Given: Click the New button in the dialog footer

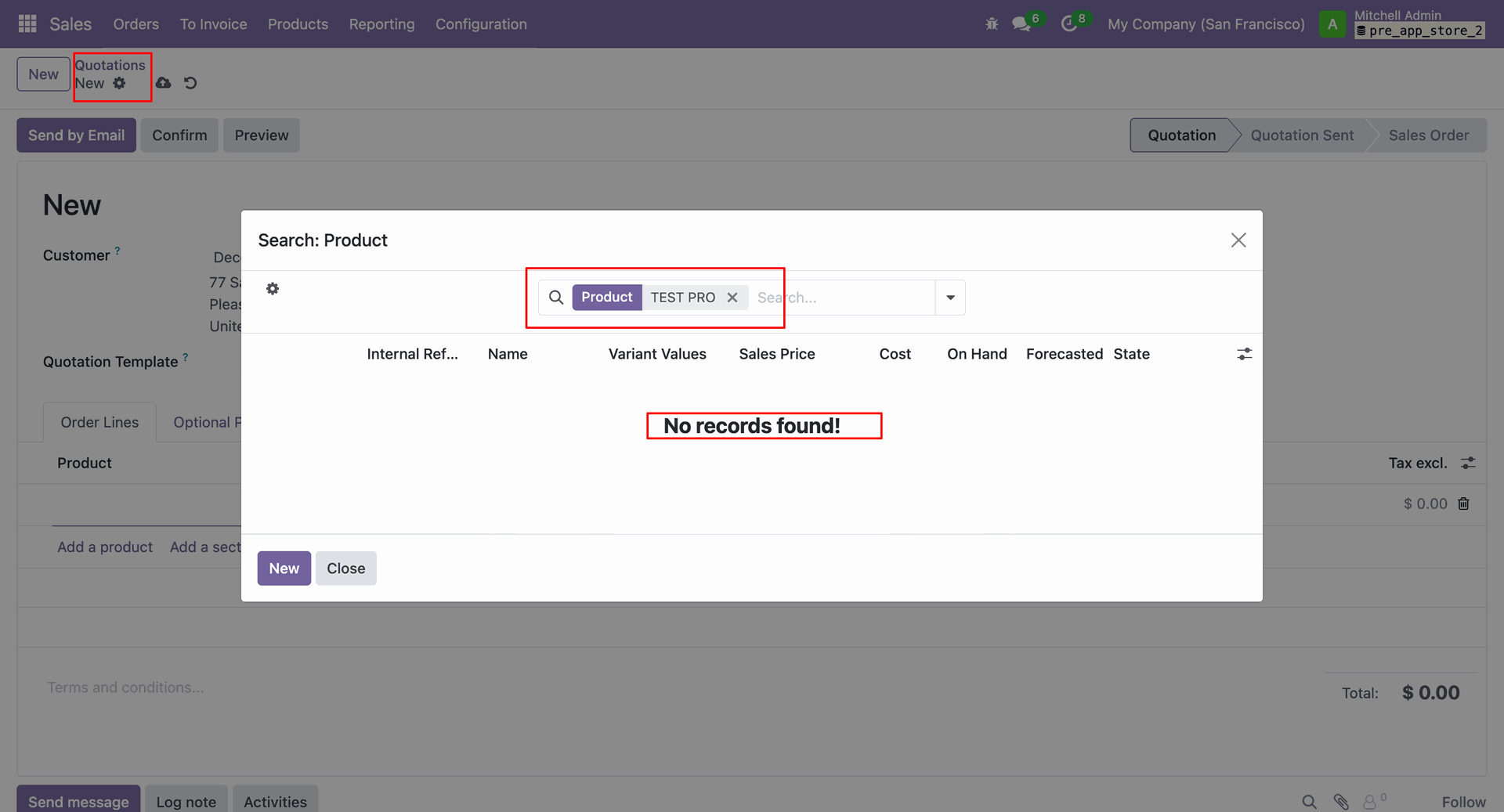Looking at the screenshot, I should click(x=284, y=568).
